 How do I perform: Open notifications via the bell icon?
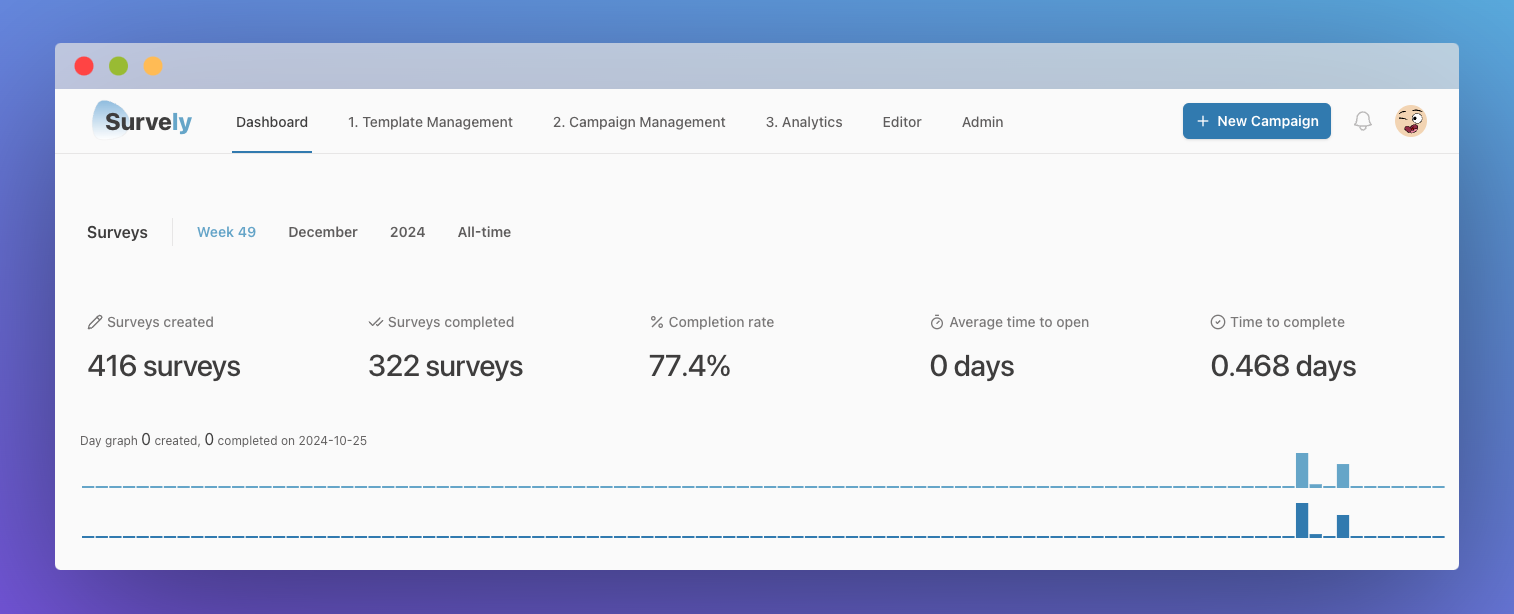pos(1362,120)
